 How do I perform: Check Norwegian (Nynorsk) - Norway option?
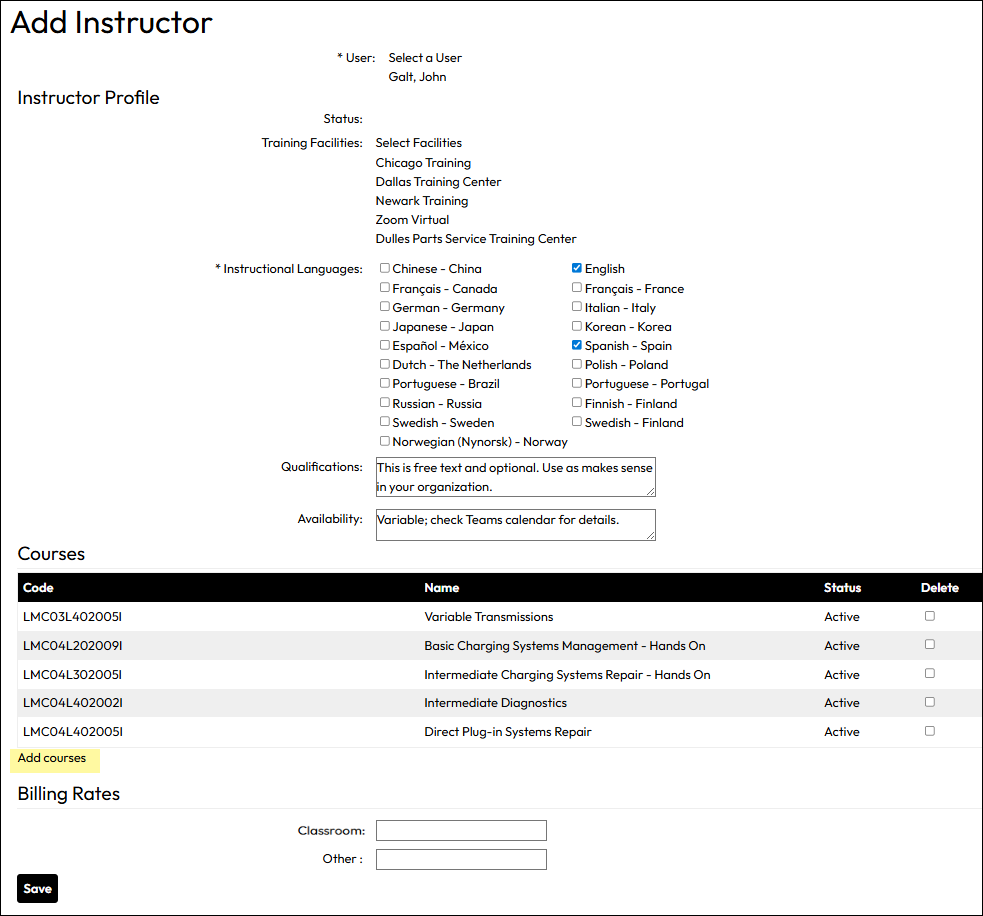point(384,441)
